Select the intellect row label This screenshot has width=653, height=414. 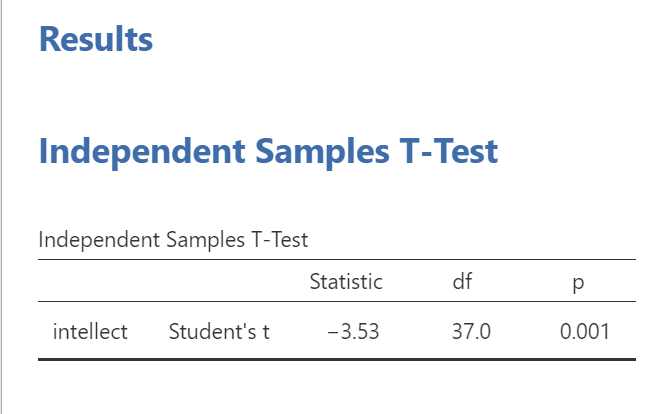point(90,331)
